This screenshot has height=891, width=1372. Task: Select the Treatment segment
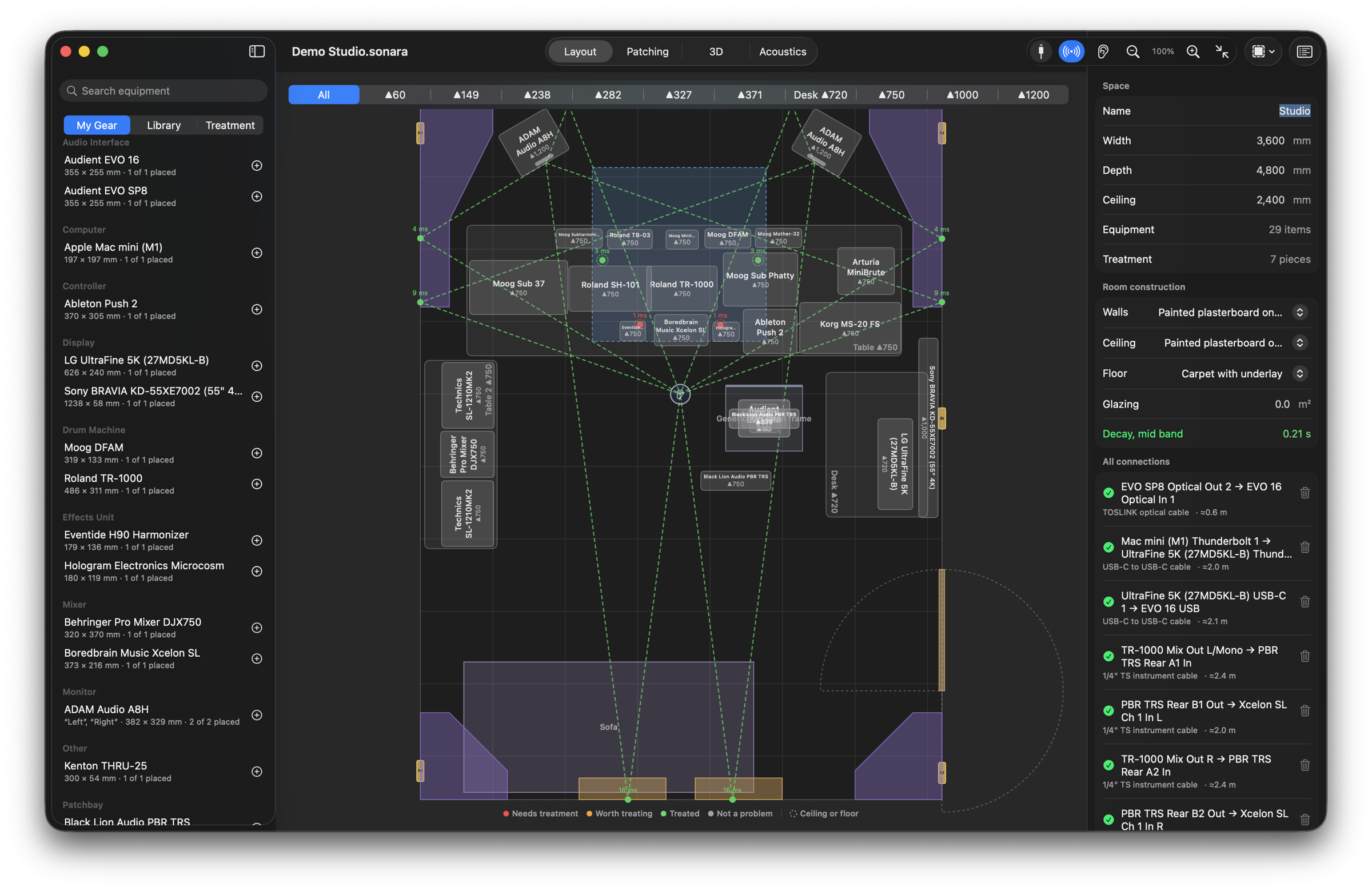230,125
